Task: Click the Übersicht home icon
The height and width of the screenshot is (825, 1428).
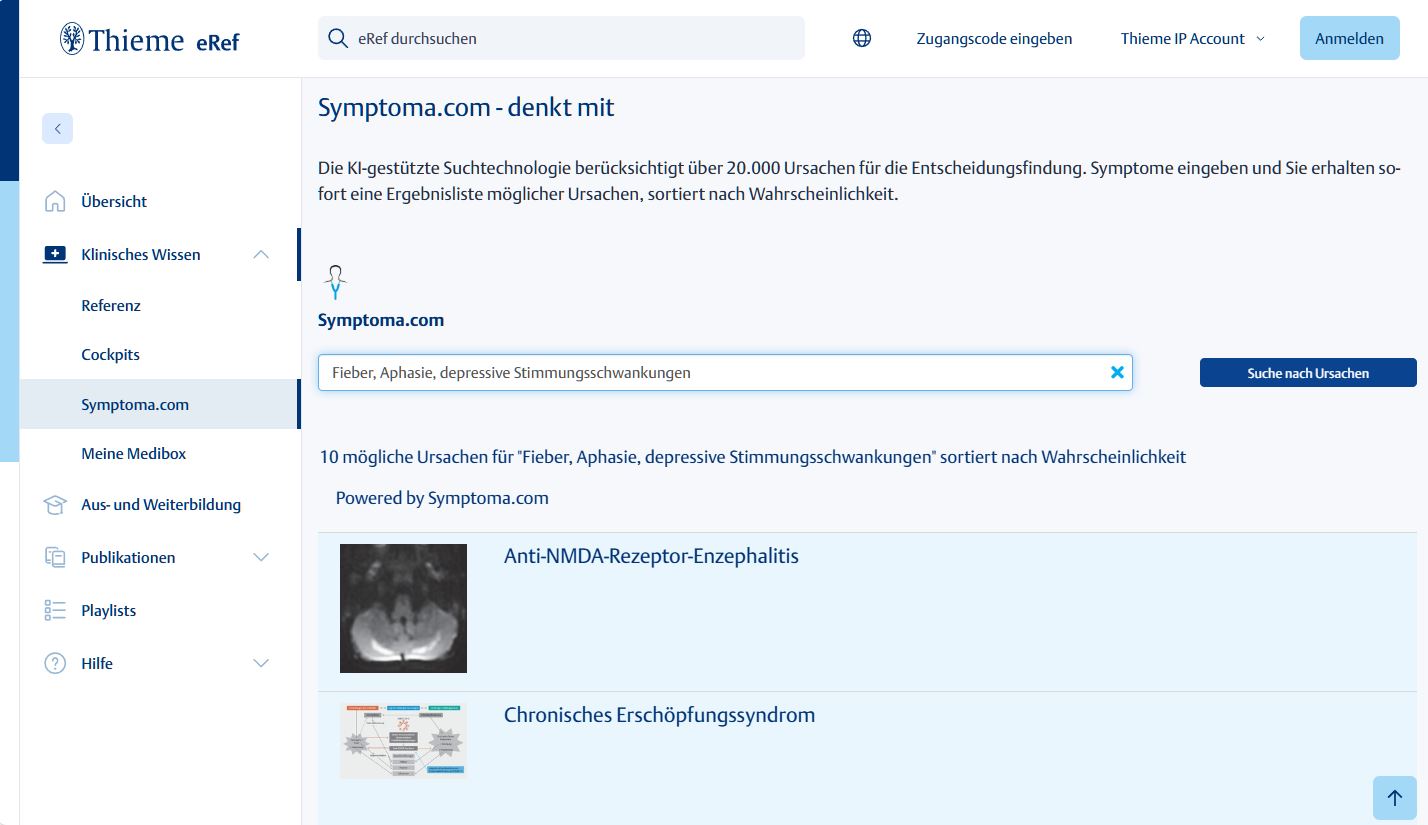Action: point(55,201)
